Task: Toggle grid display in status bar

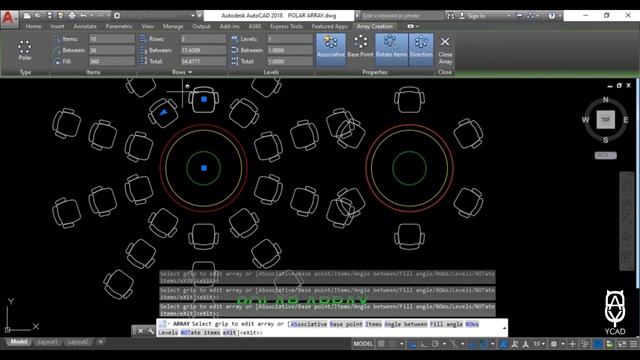Action: 381,344
